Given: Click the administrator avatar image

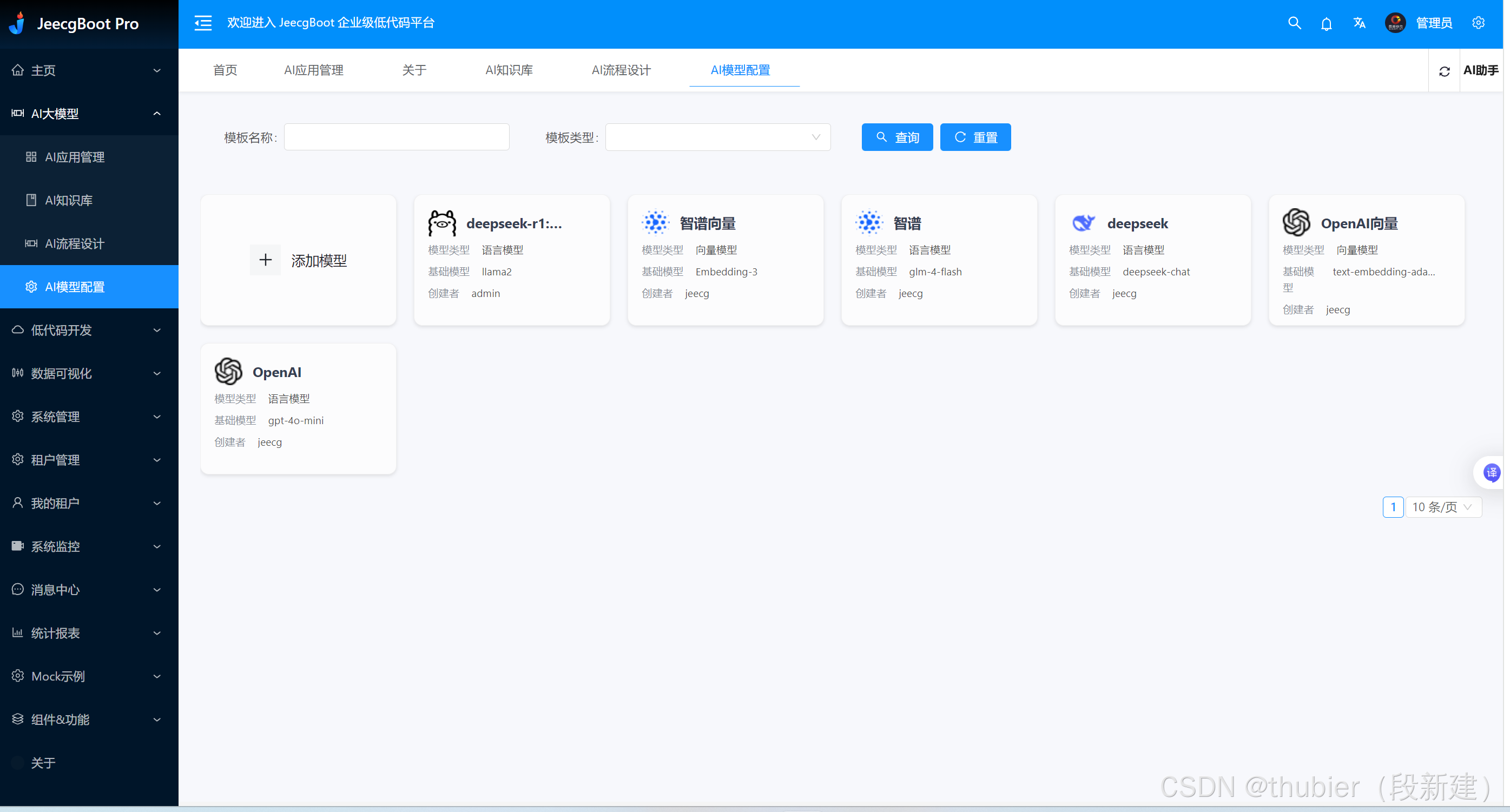Looking at the screenshot, I should click(1395, 23).
